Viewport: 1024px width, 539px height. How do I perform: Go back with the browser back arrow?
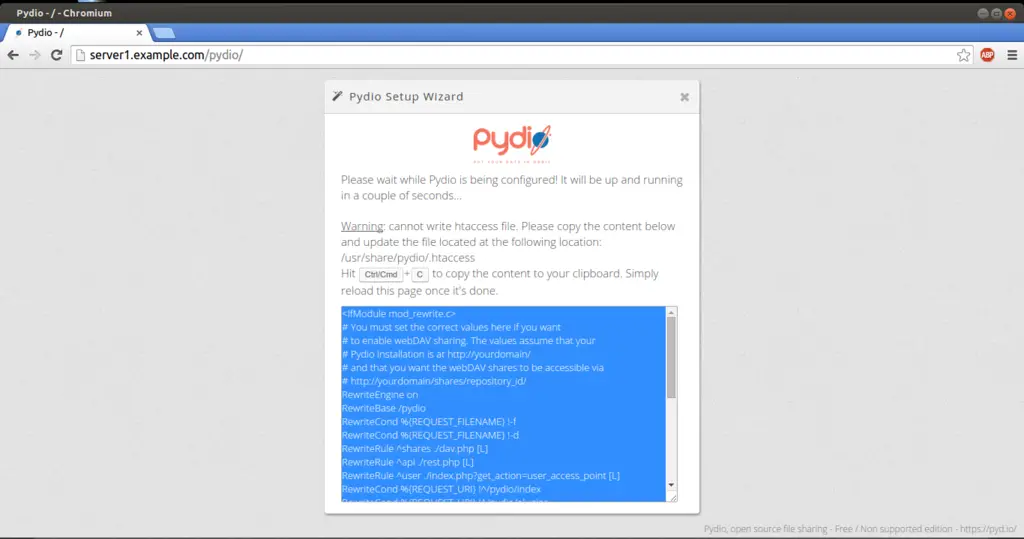13,56
